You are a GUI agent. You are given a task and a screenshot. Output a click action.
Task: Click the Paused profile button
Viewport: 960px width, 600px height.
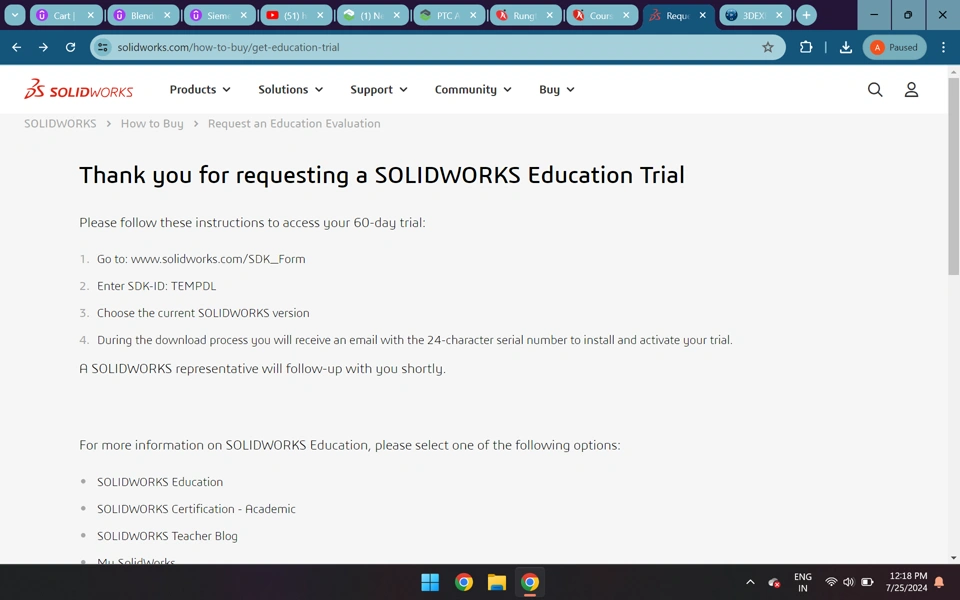point(894,47)
